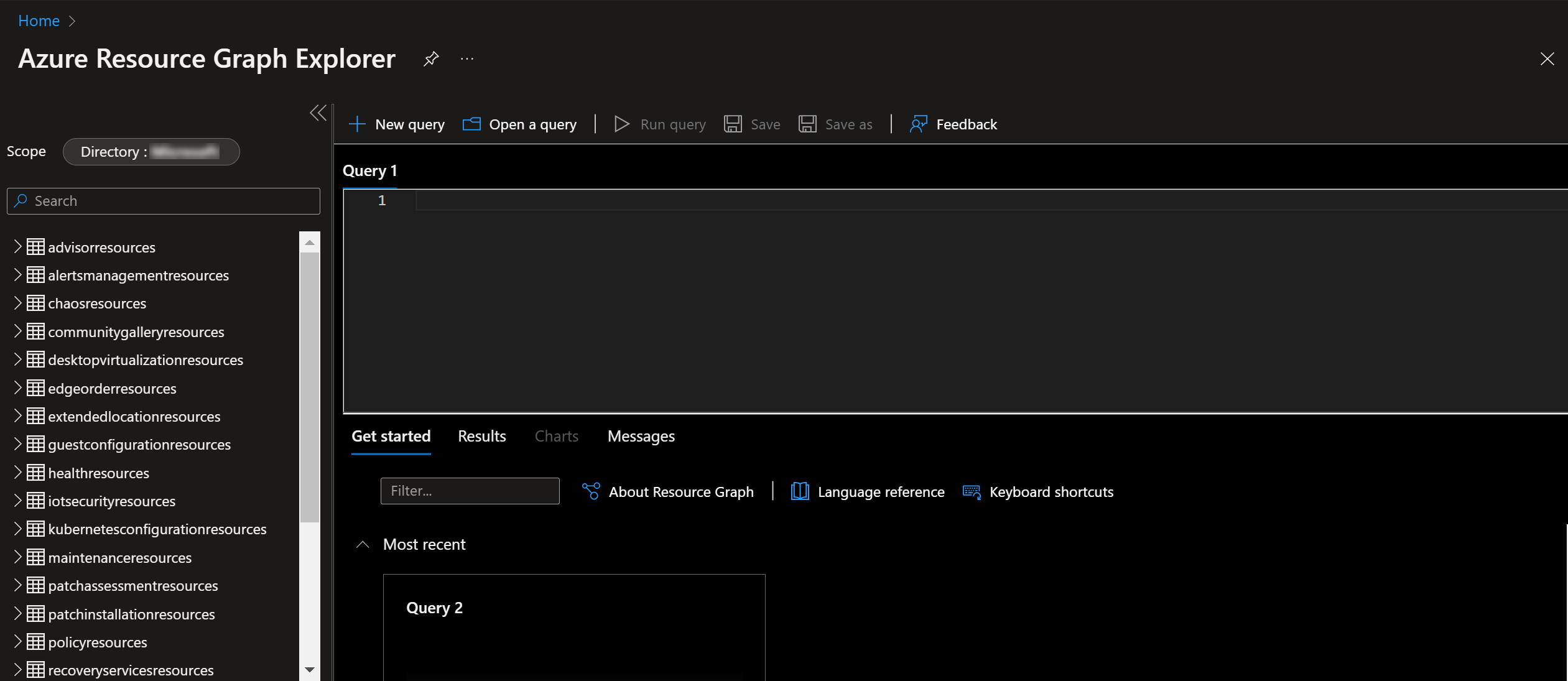Click the New query button label
This screenshot has height=681, width=1568.
pos(410,124)
